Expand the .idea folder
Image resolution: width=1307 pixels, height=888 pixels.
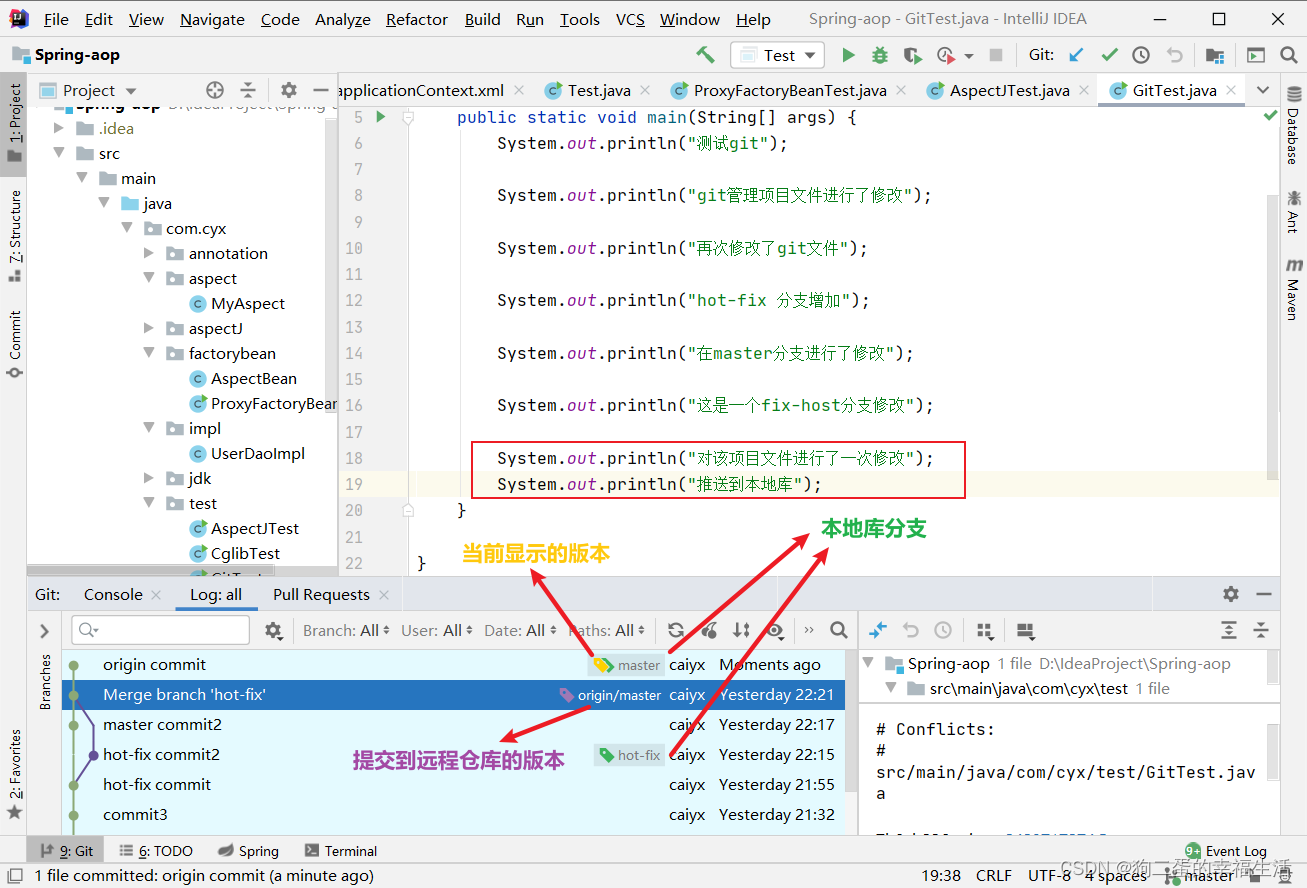59,128
